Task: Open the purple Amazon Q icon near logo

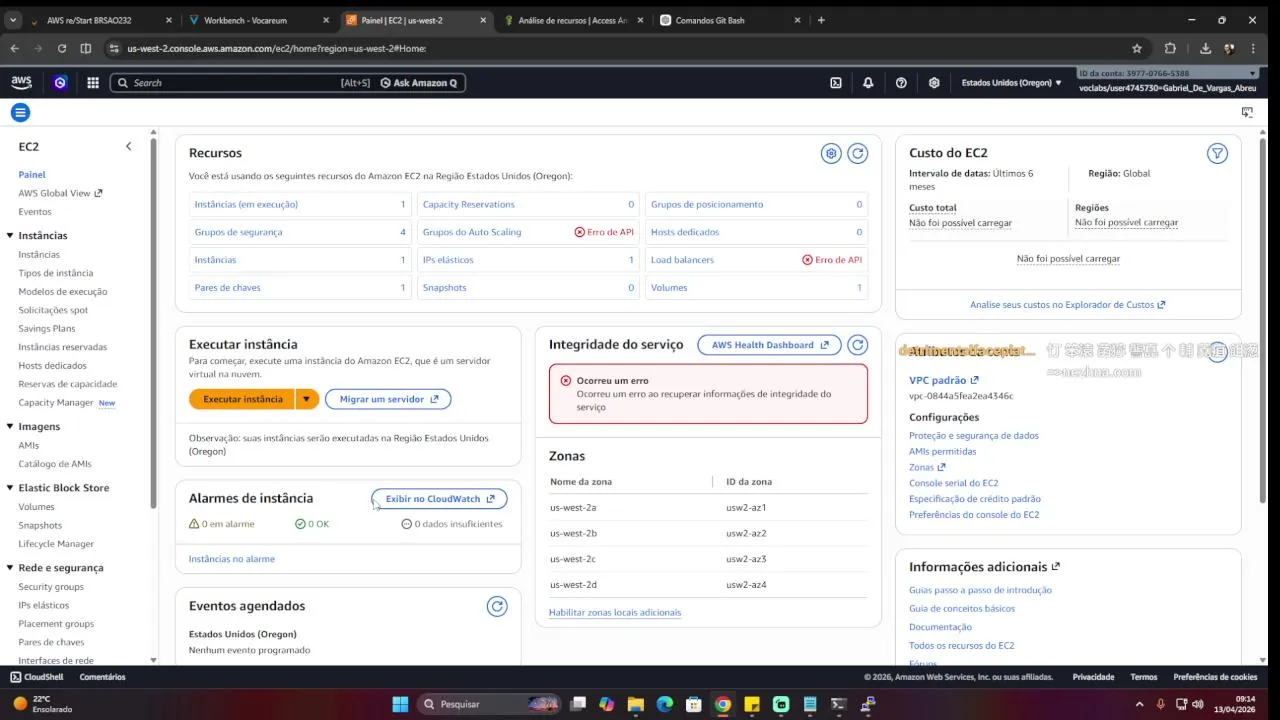Action: click(60, 83)
